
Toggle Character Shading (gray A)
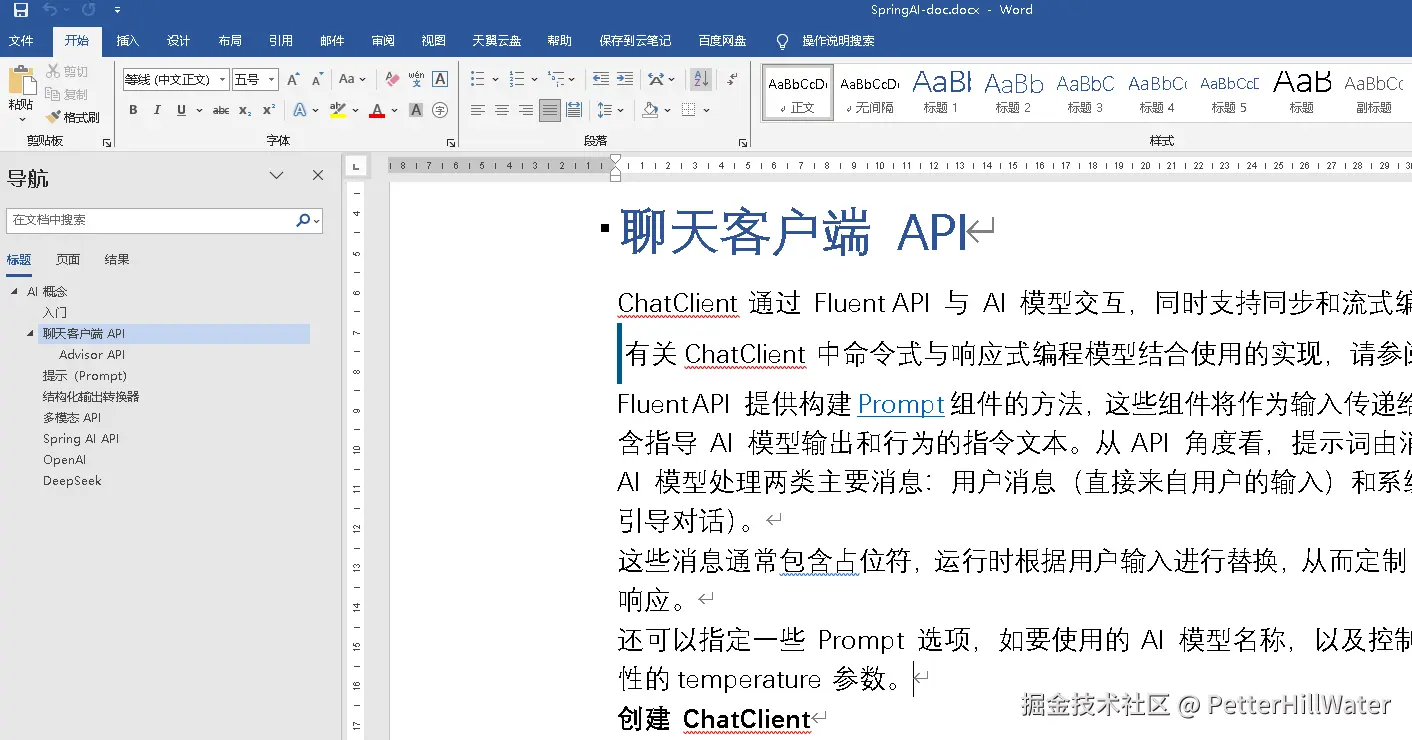coord(416,110)
